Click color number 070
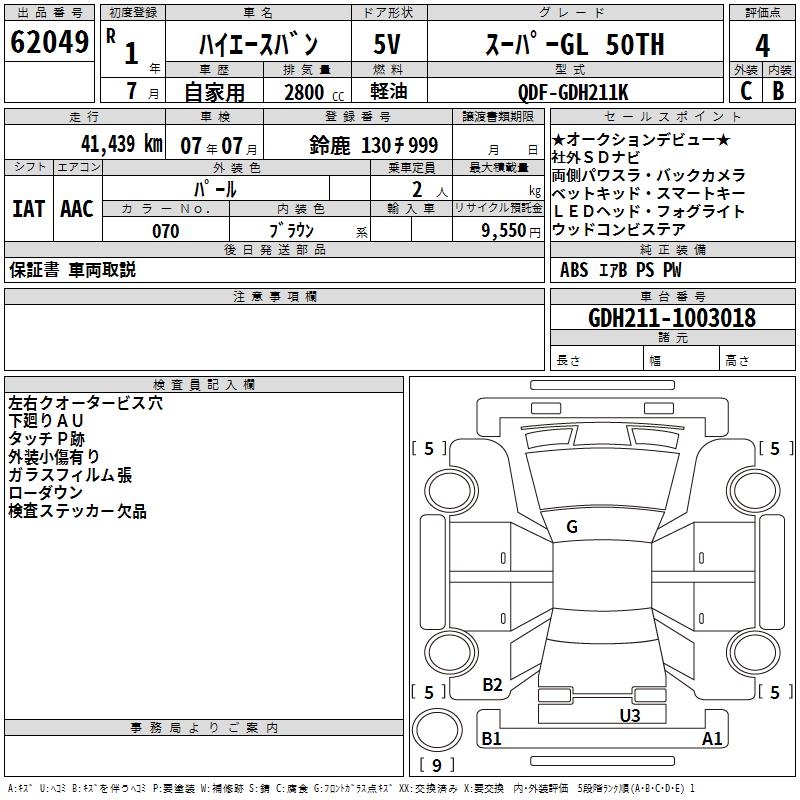 (x=165, y=231)
